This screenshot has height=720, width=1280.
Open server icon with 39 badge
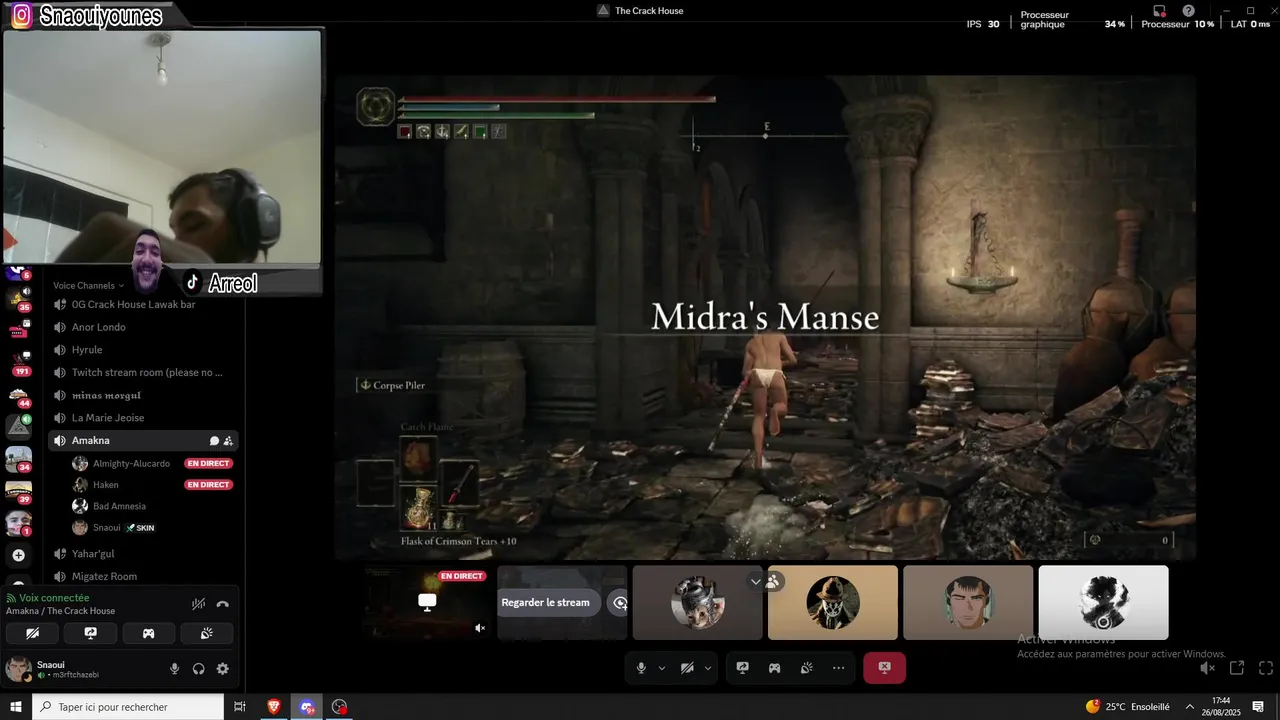click(x=19, y=491)
